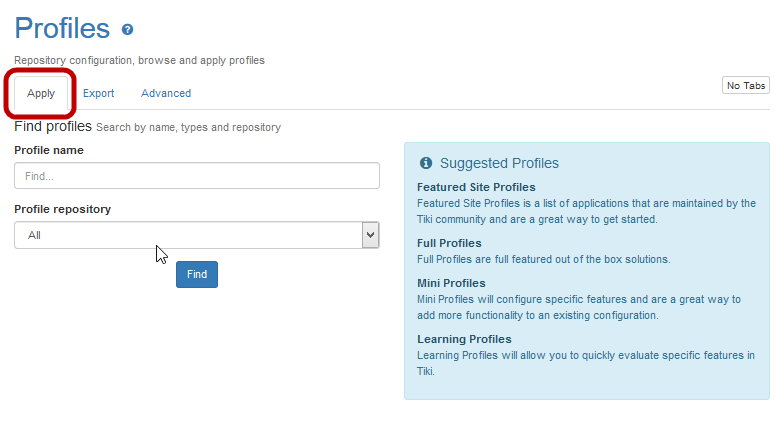Click the Suggested Profiles panel title
Screen dimensions: 779x448
coord(499,163)
